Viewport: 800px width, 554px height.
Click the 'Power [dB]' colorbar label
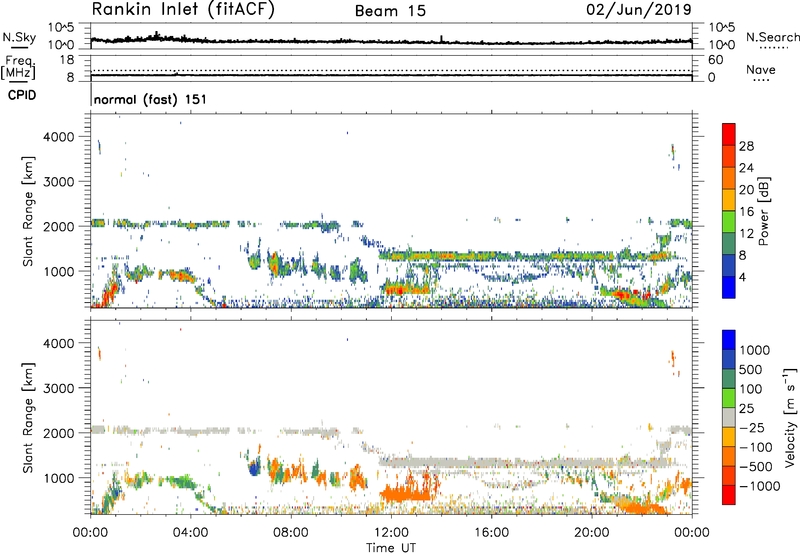coord(764,211)
